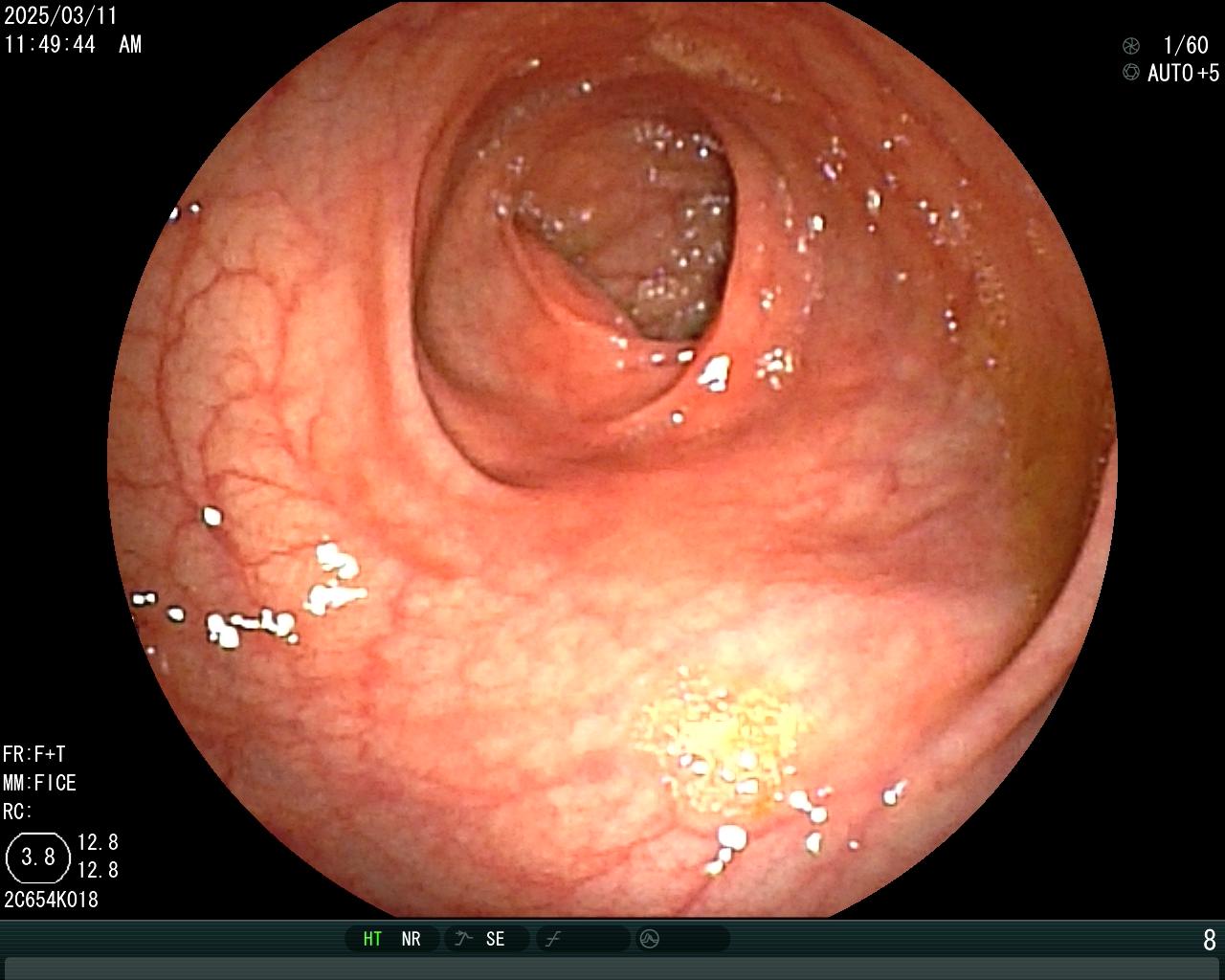Click the image counter 8
1225x980 pixels.
1210,940
